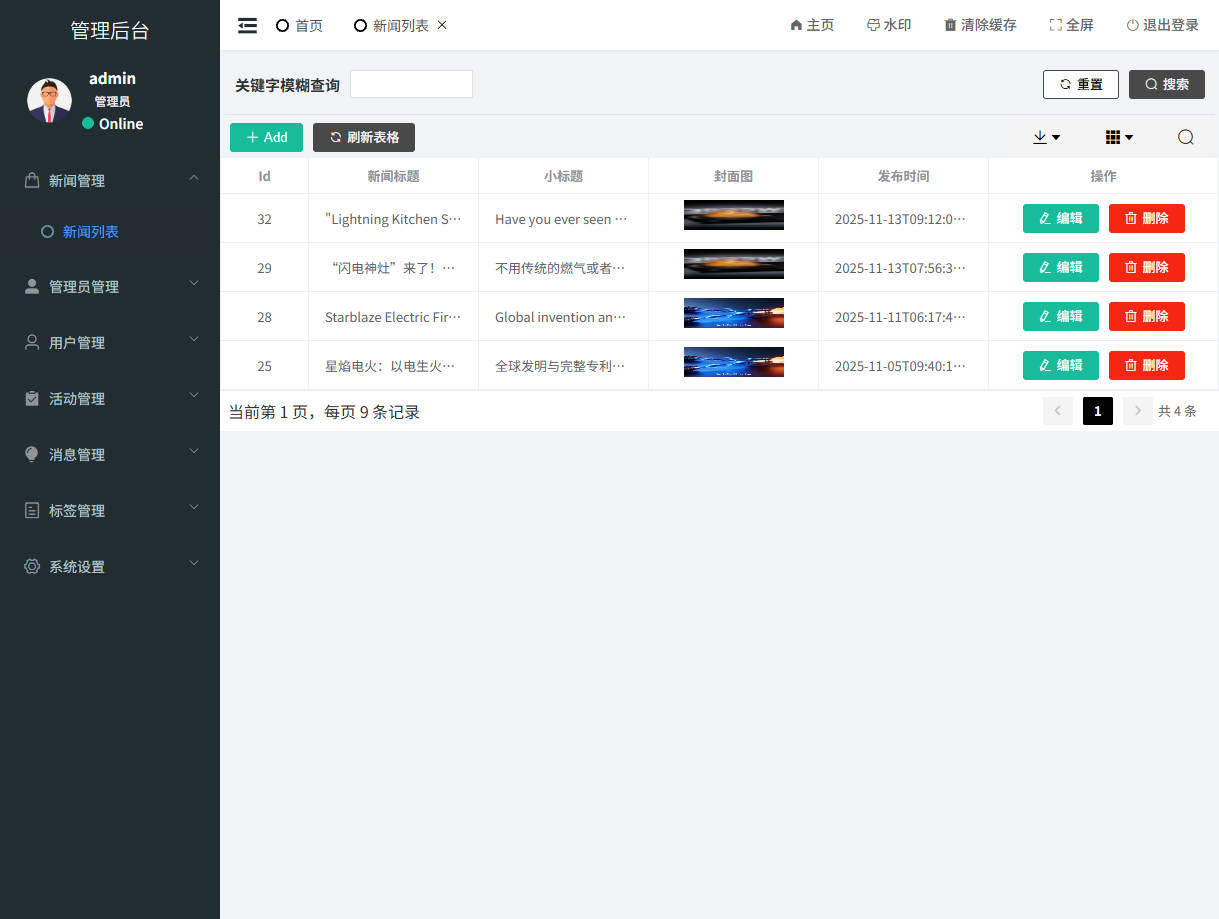Edit the news row with Id 28
Image resolution: width=1219 pixels, height=919 pixels.
1060,316
